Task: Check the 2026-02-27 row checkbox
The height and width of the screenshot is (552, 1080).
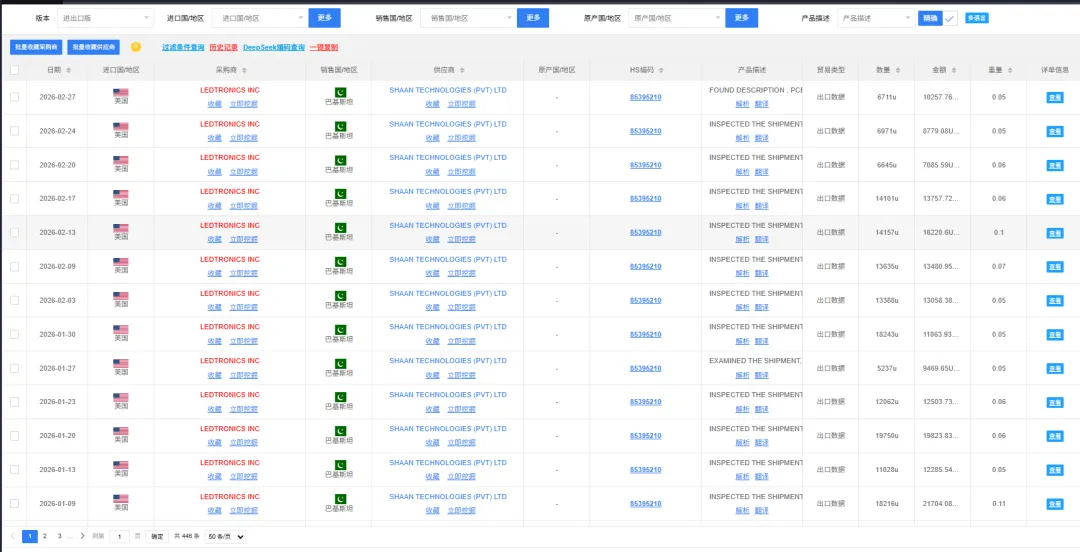Action: coord(14,97)
